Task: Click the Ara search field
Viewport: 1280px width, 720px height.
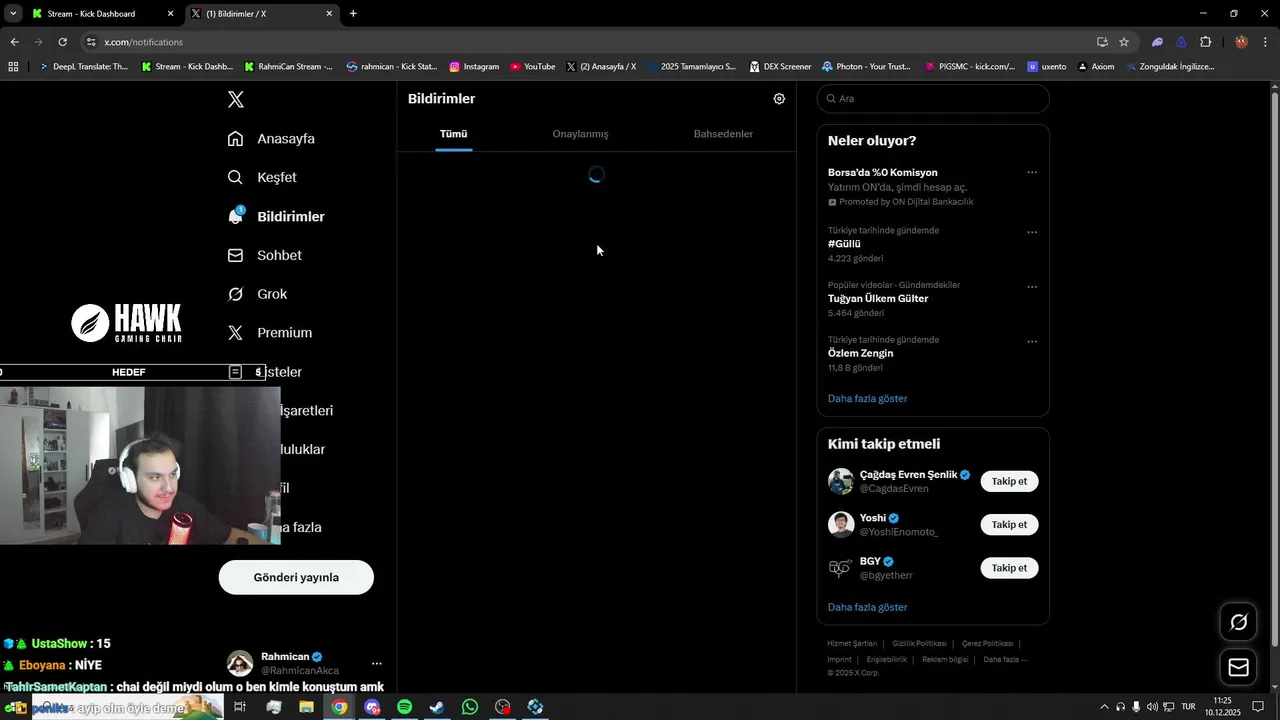Action: pos(933,99)
